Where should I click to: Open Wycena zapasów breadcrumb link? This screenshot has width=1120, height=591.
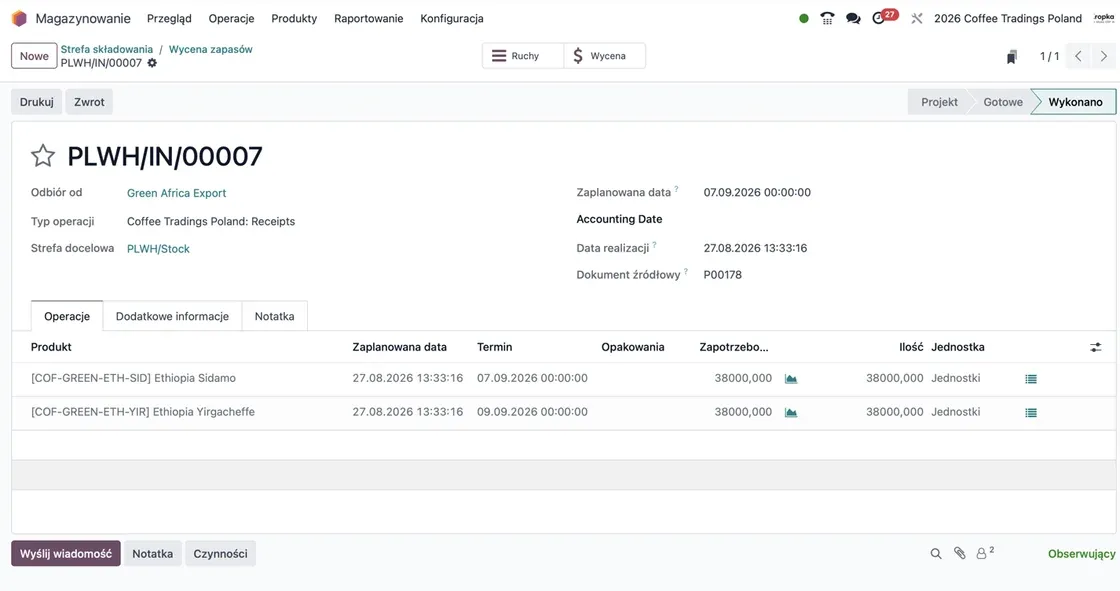pyautogui.click(x=211, y=49)
